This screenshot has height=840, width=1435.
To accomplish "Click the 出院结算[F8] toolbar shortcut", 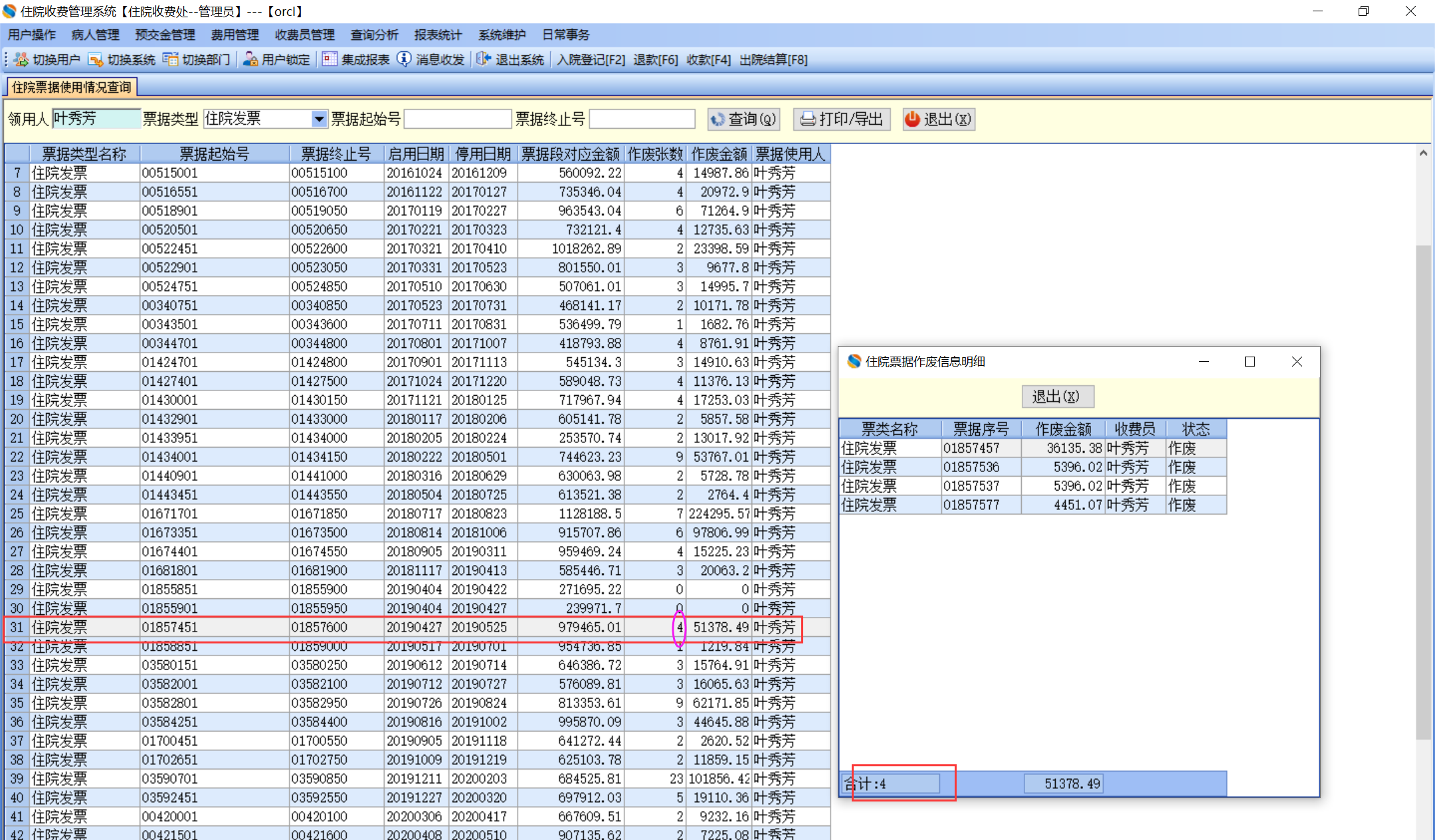I will click(773, 60).
